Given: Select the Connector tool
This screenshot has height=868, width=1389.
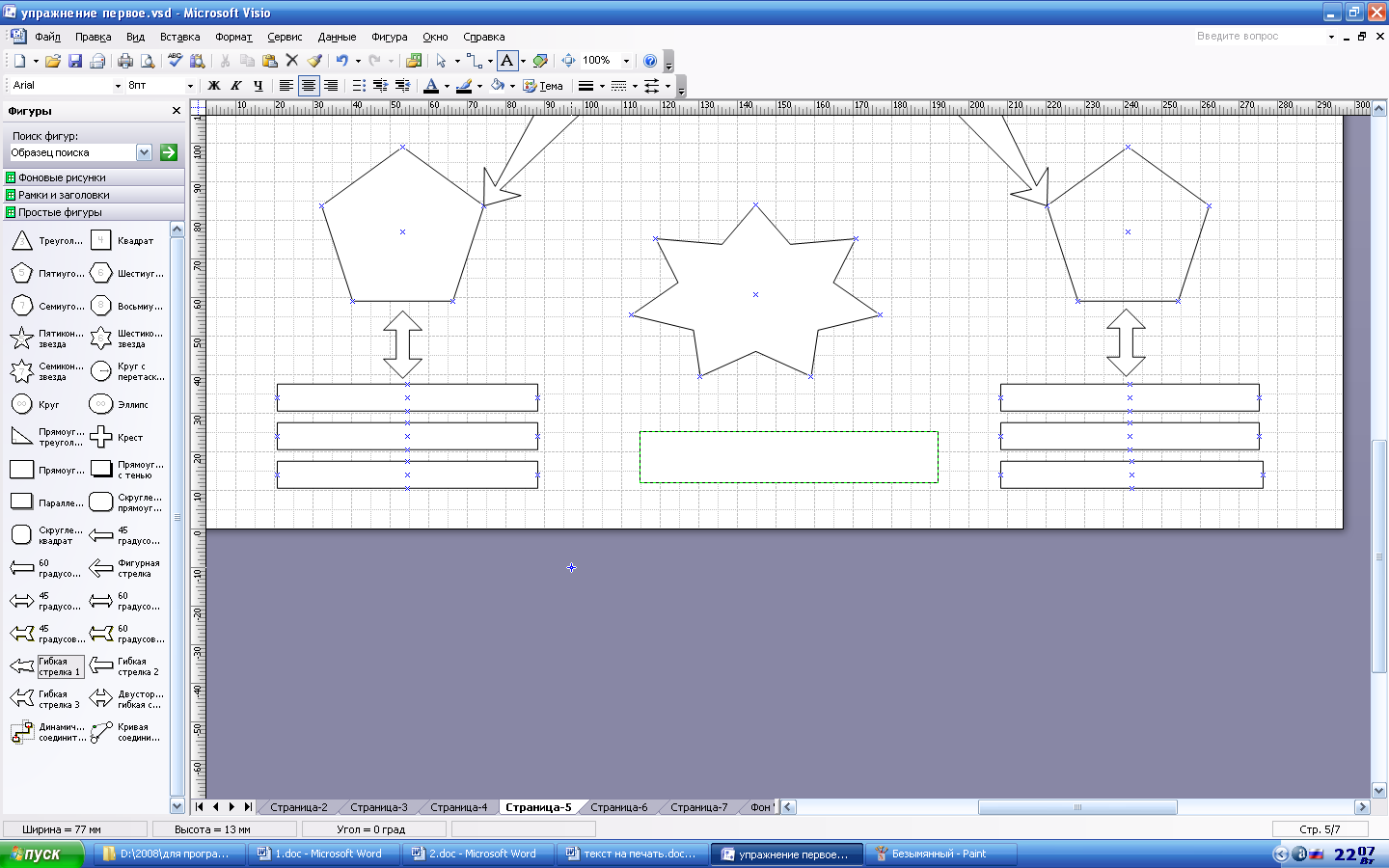Looking at the screenshot, I should click(x=474, y=61).
